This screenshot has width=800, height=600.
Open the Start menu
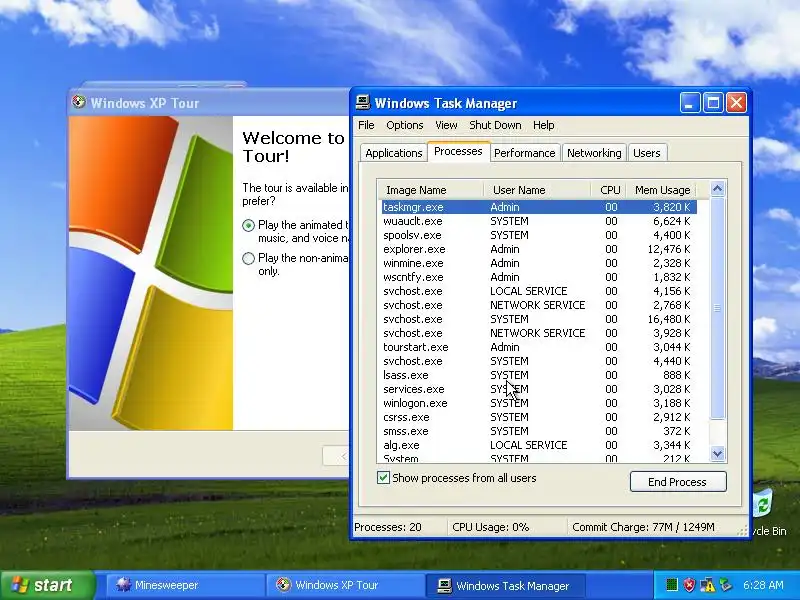47,585
